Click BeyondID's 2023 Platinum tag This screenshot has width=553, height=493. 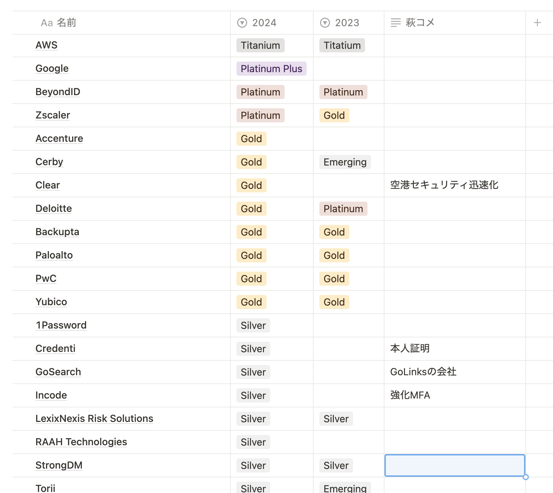pos(343,92)
